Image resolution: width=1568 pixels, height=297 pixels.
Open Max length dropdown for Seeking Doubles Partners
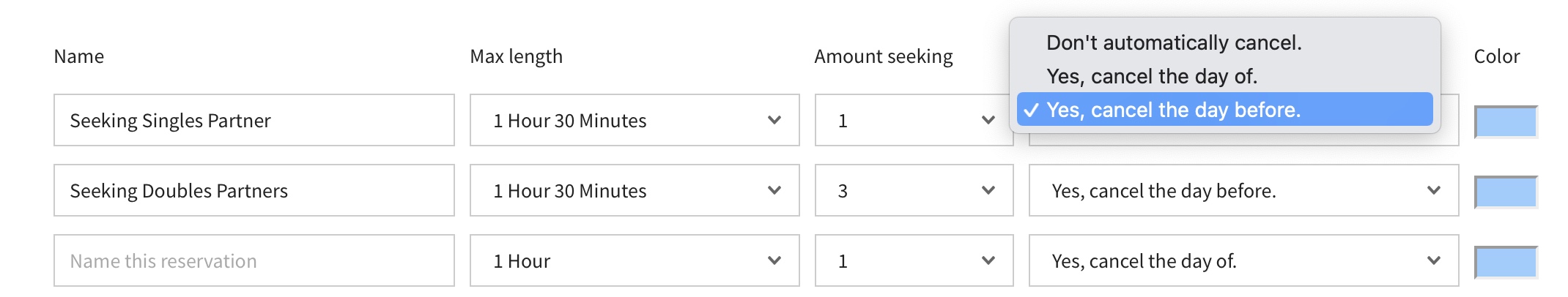pyautogui.click(x=634, y=191)
